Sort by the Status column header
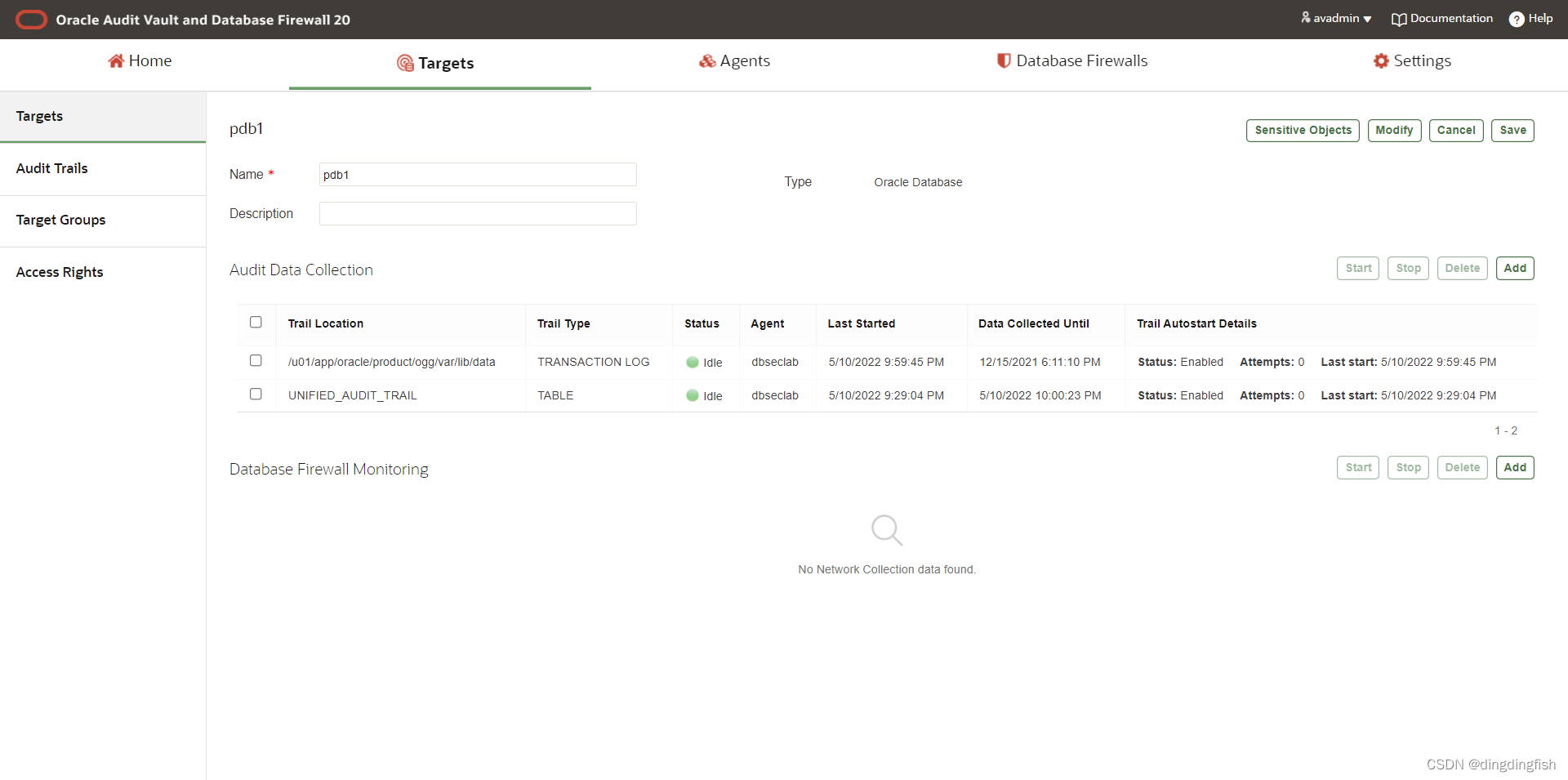The height and width of the screenshot is (780, 1568). [x=702, y=324]
